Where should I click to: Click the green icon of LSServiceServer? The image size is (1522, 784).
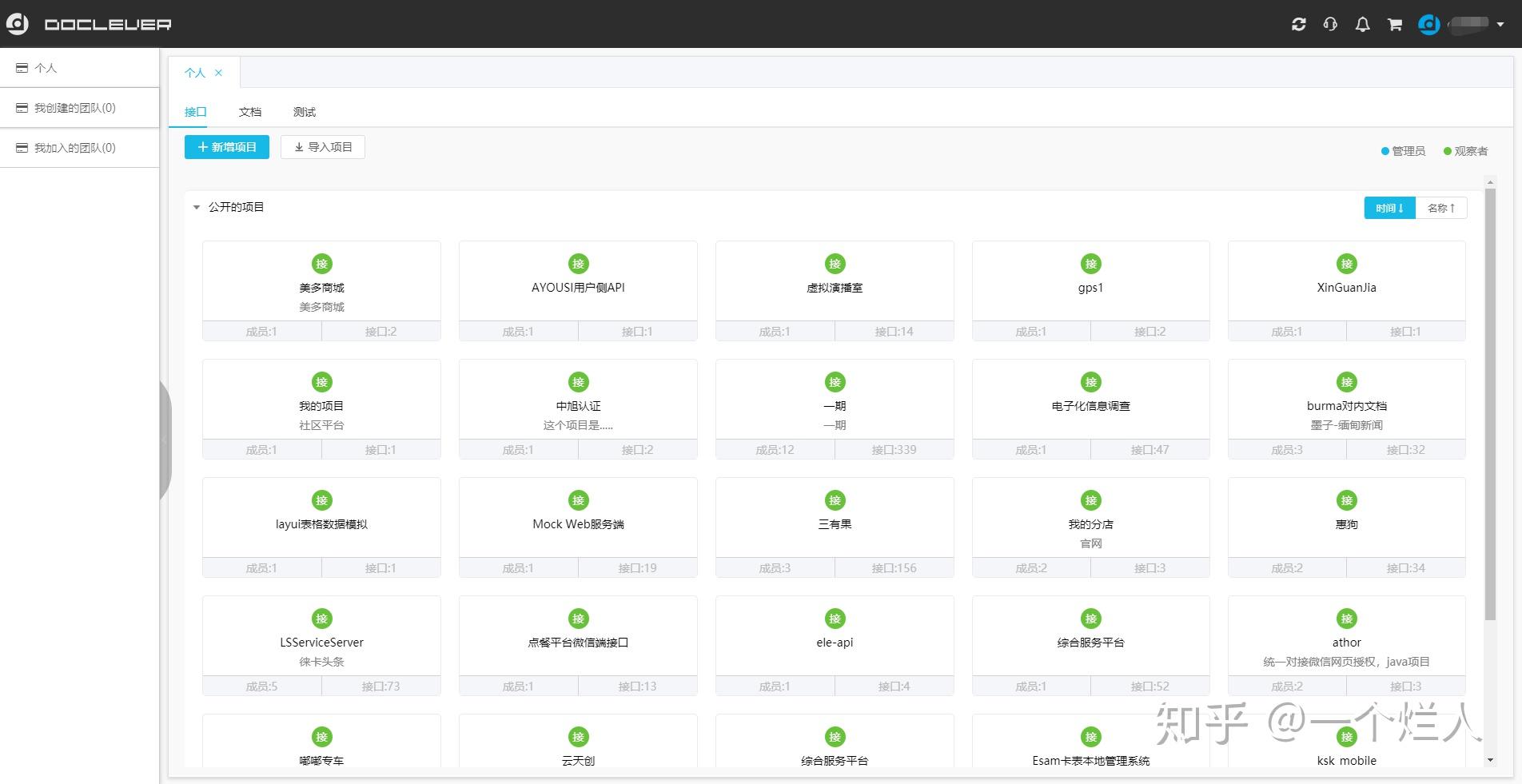(x=321, y=619)
